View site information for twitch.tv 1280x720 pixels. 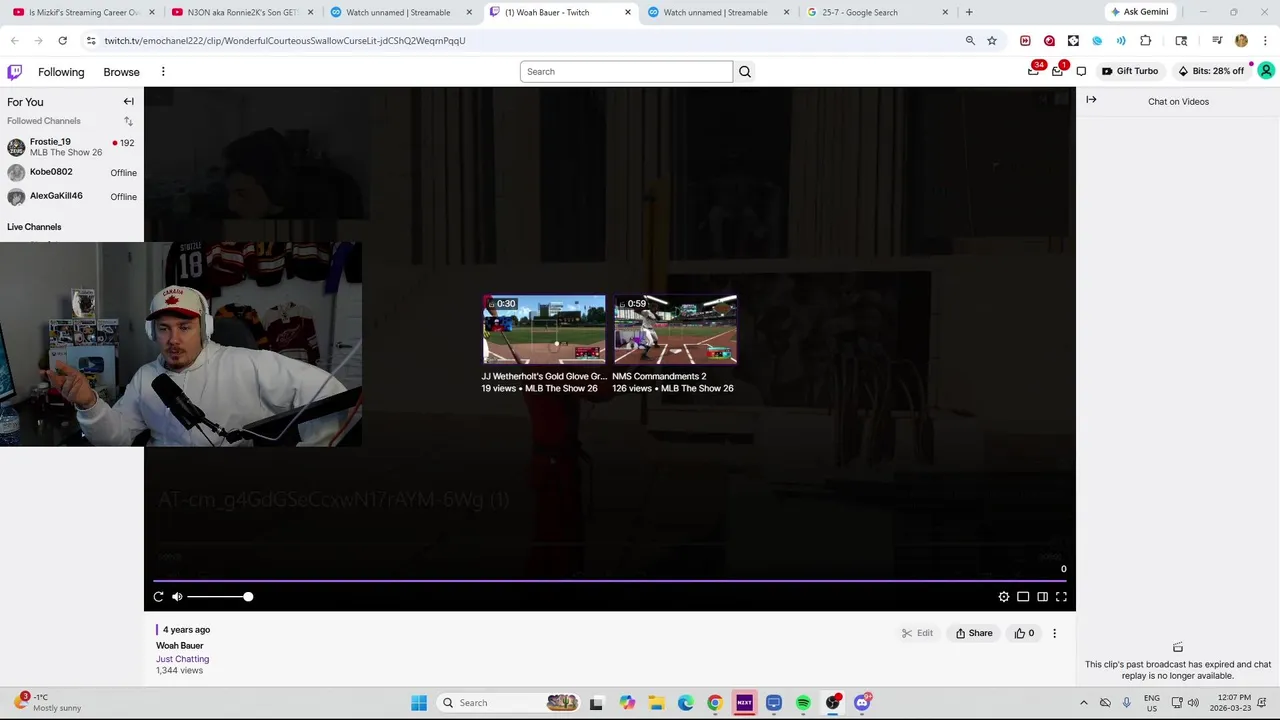[x=91, y=41]
